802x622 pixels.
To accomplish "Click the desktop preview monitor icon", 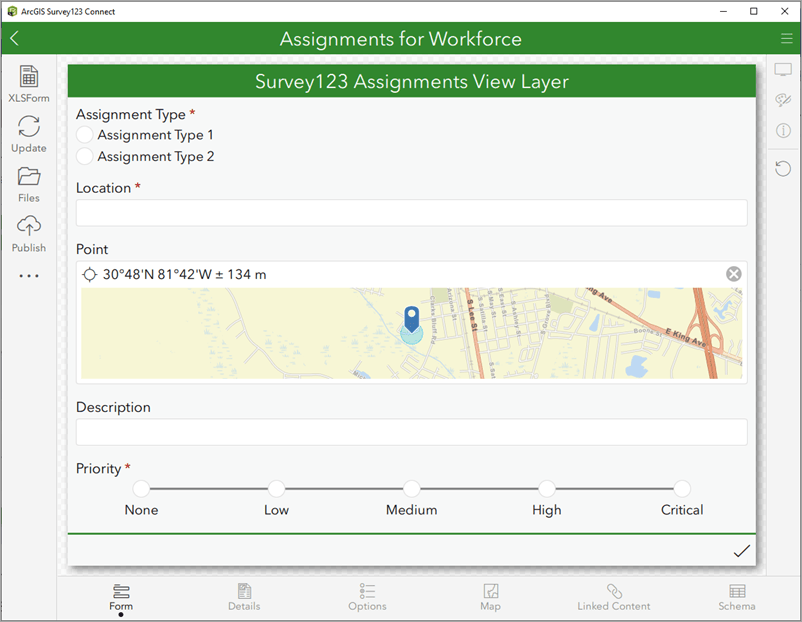I will point(783,70).
